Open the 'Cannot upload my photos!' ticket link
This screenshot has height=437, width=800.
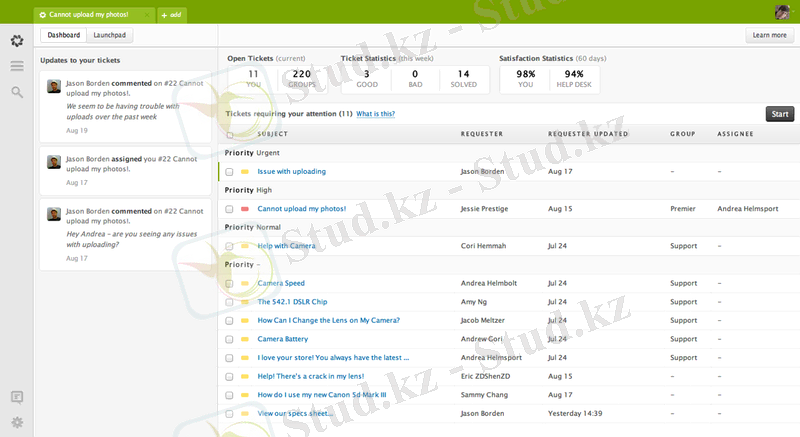tap(302, 209)
